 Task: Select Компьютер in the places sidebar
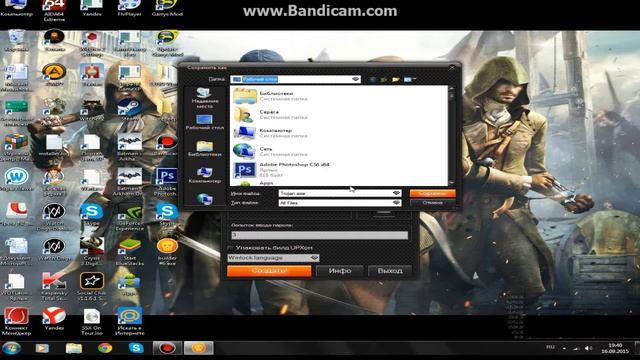(x=204, y=175)
